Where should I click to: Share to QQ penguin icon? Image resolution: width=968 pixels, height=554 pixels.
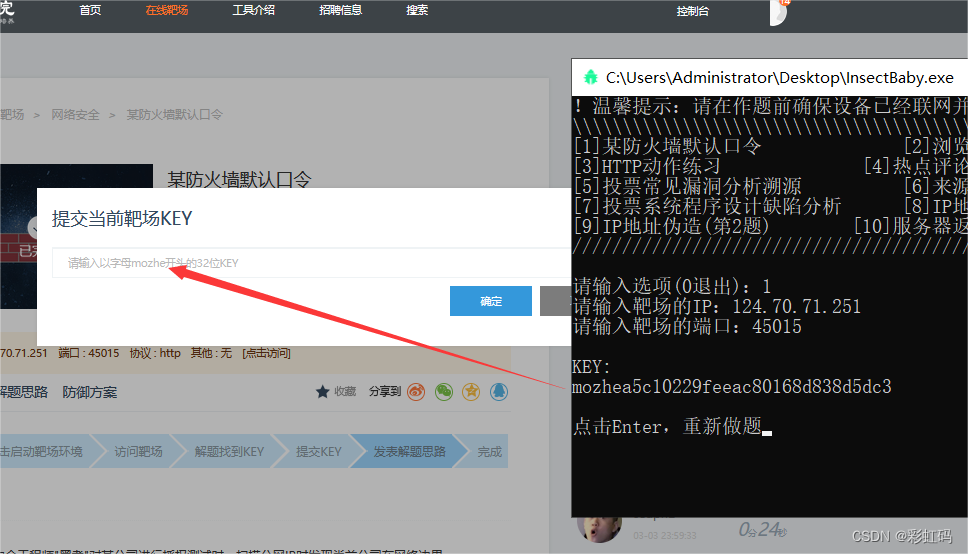(499, 392)
